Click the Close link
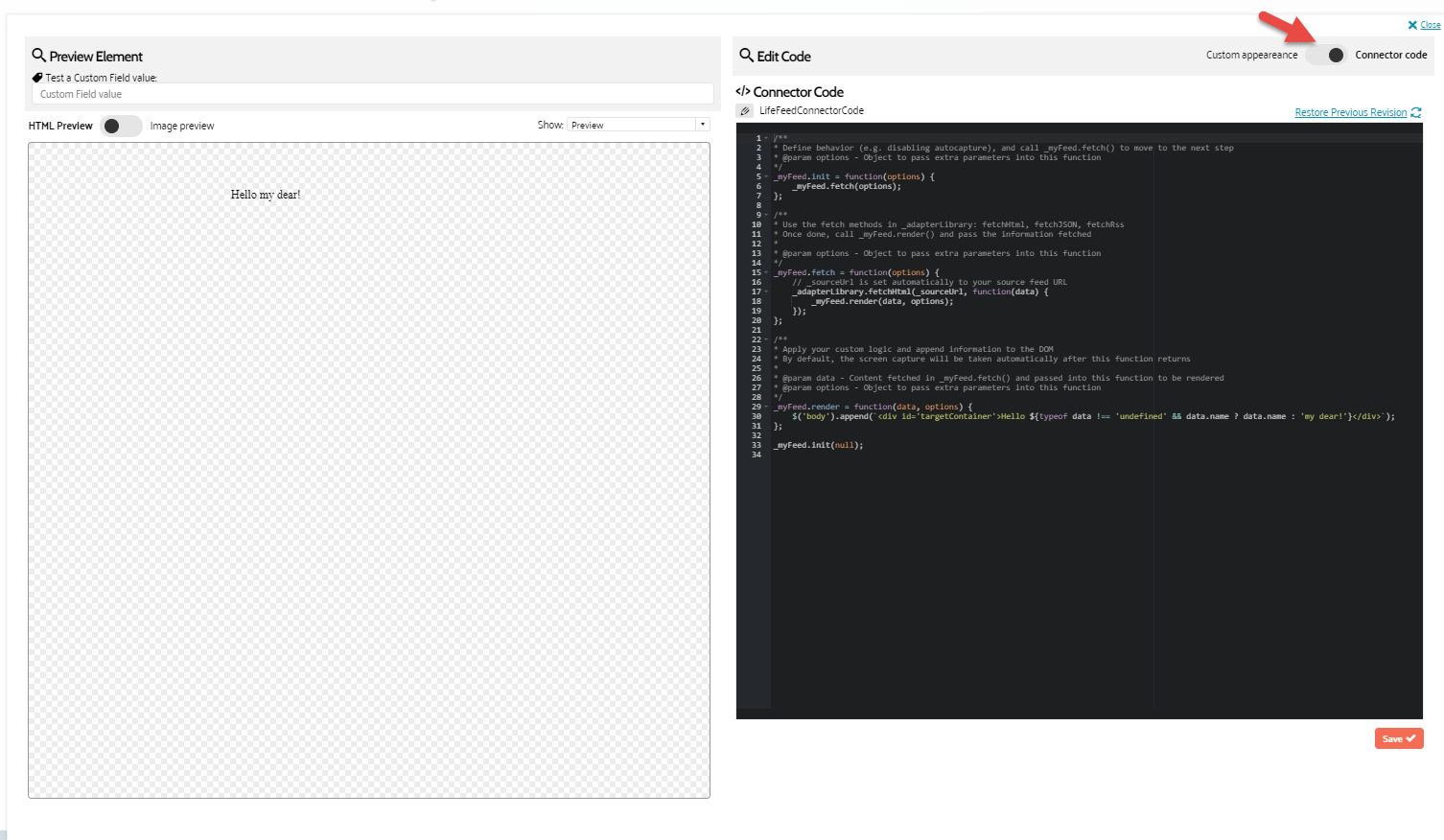 [1430, 25]
